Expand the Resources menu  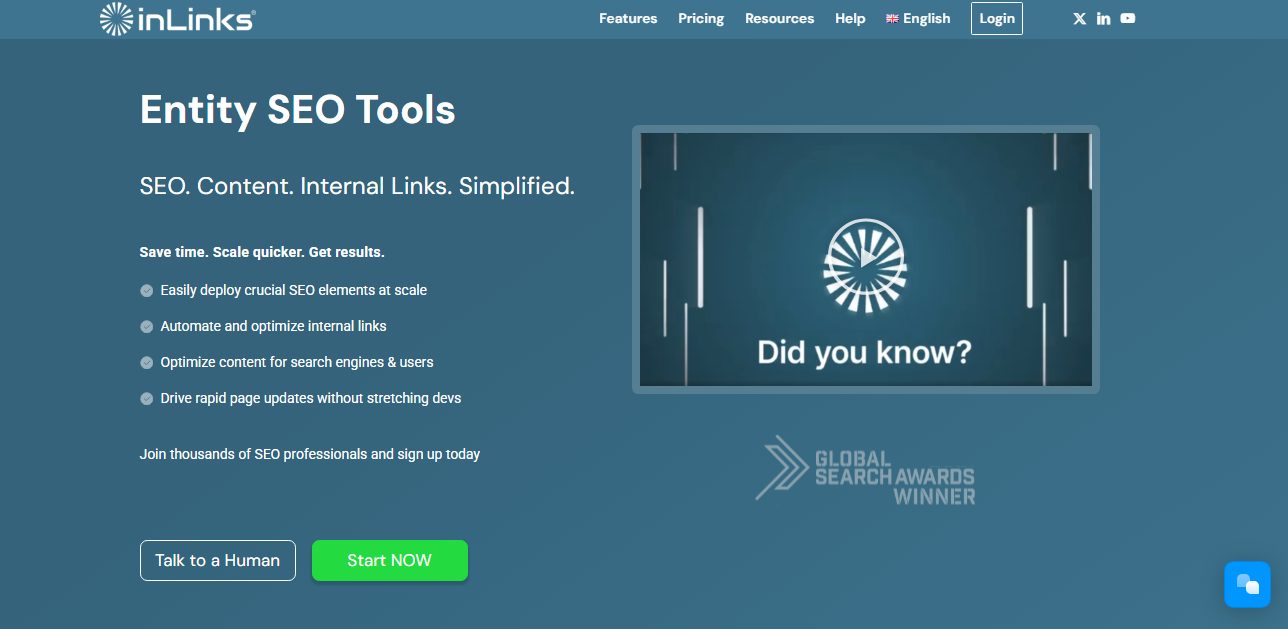pos(779,18)
